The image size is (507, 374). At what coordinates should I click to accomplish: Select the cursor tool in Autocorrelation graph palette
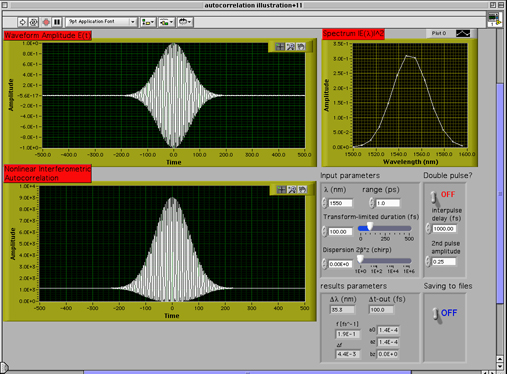pos(281,190)
